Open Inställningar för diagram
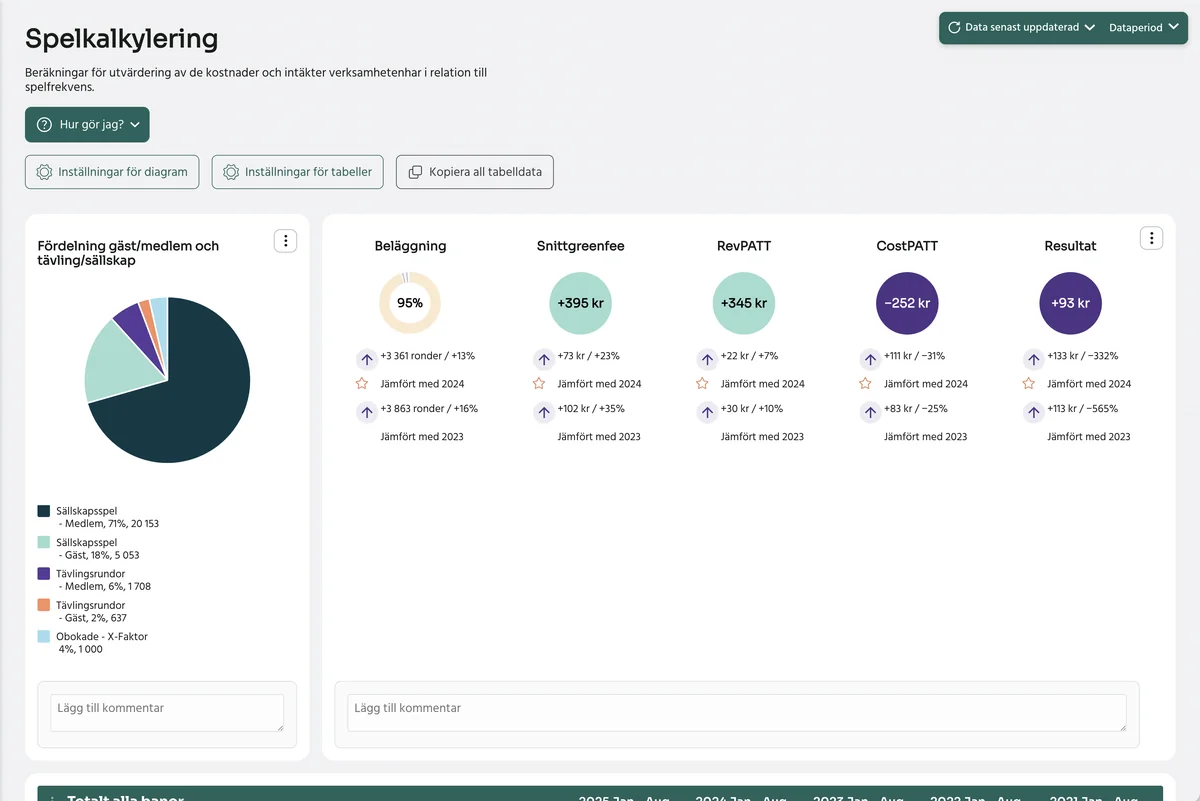1200x801 pixels. pos(112,172)
